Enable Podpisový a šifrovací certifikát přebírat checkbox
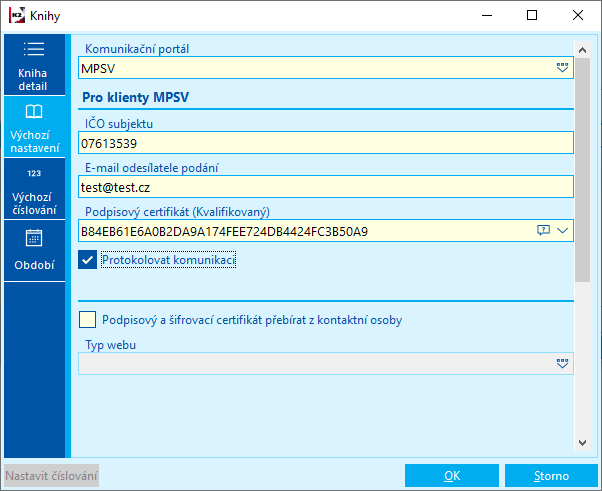Image resolution: width=602 pixels, height=491 pixels. (88, 319)
